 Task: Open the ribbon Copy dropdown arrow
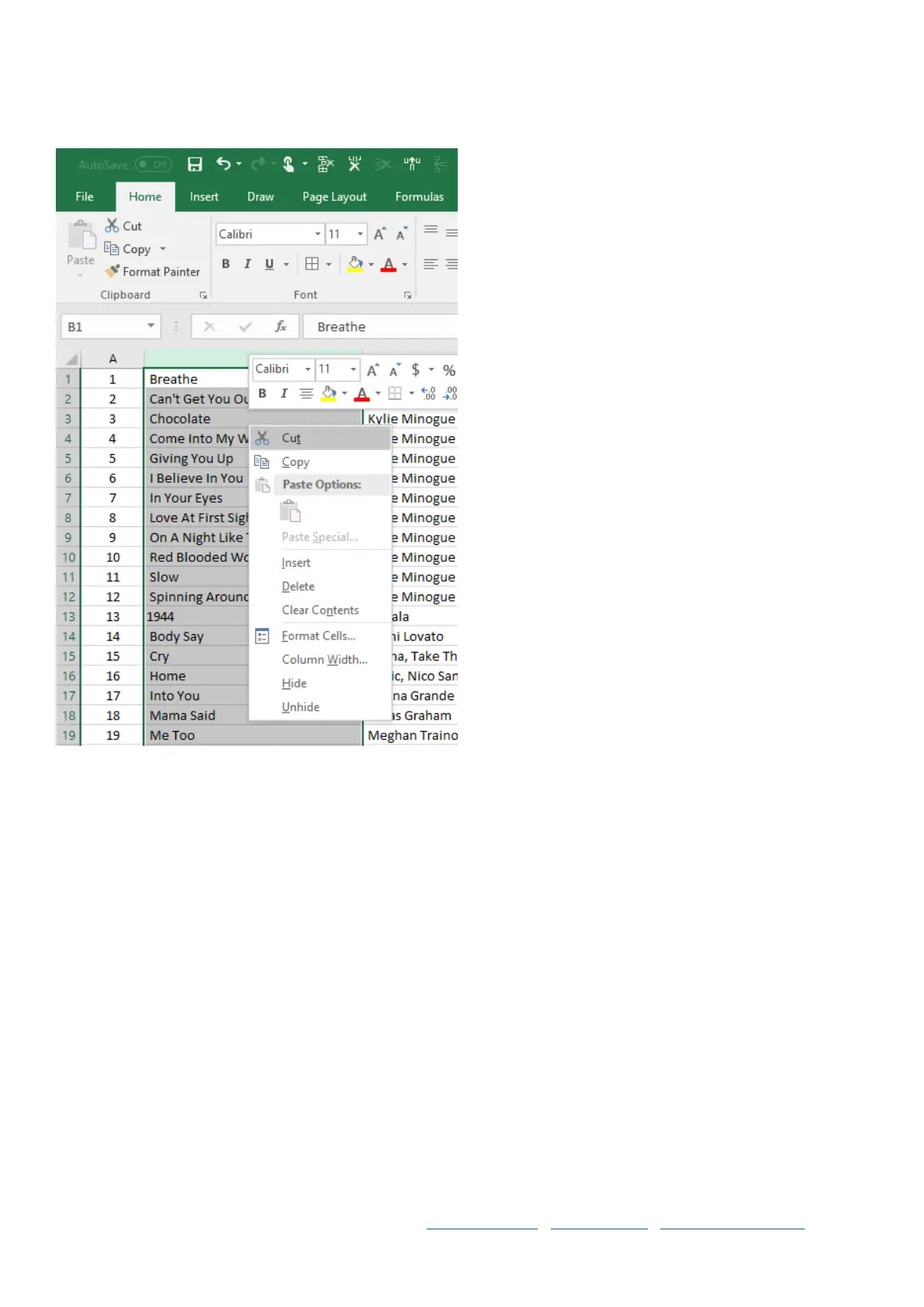(x=163, y=249)
